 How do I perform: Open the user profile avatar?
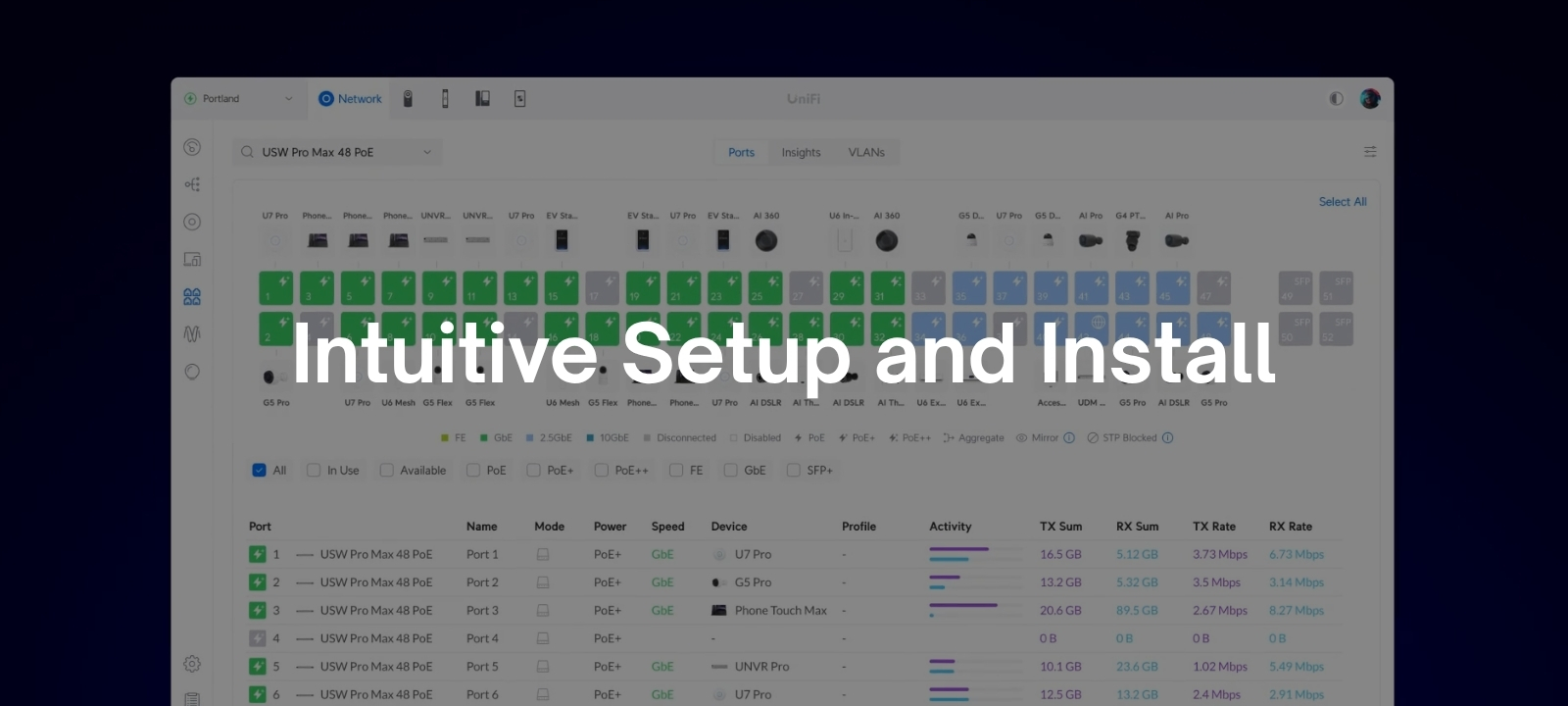pyautogui.click(x=1370, y=99)
